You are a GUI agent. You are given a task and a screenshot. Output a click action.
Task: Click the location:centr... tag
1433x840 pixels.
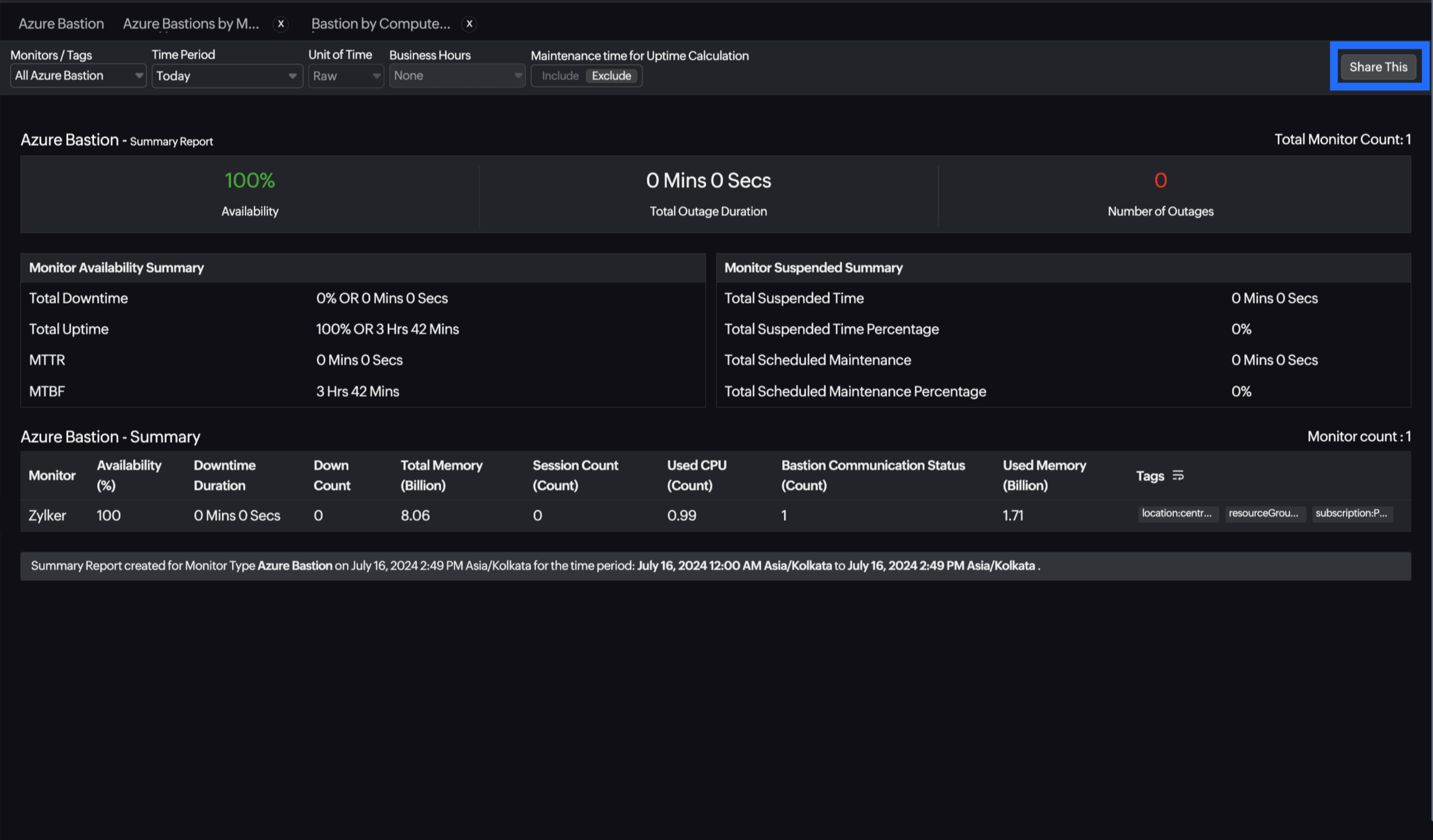tap(1176, 513)
